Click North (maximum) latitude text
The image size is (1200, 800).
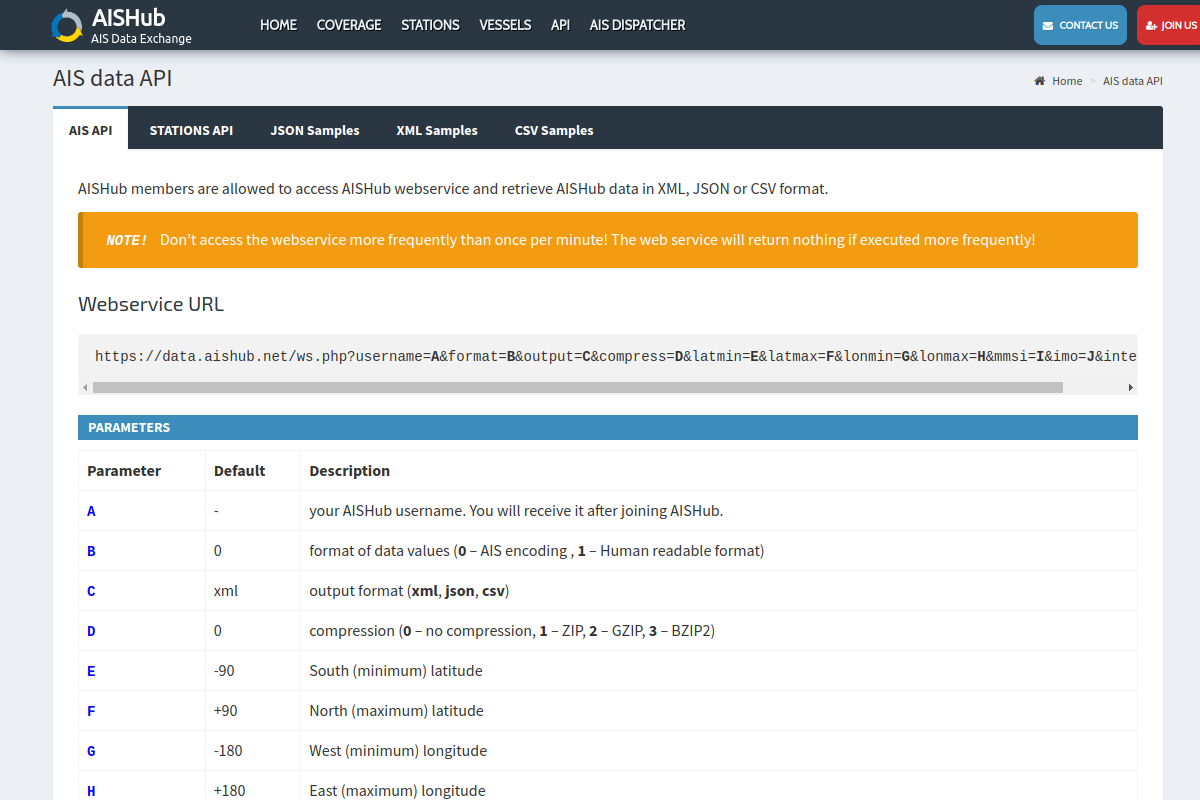click(x=396, y=711)
